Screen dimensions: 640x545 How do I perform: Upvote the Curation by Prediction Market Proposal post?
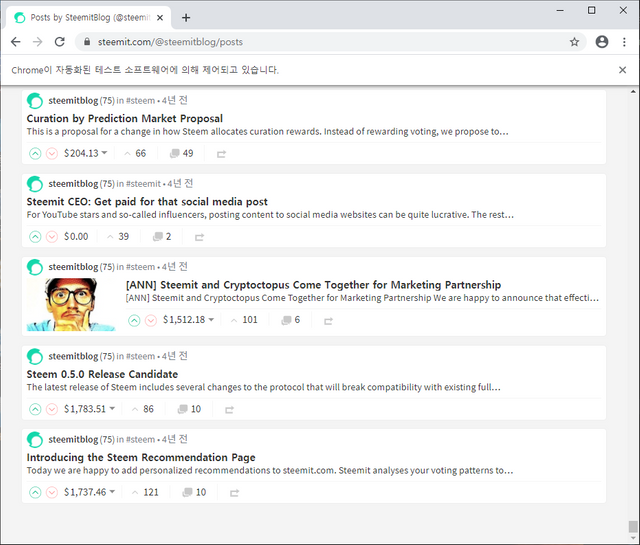(35, 153)
